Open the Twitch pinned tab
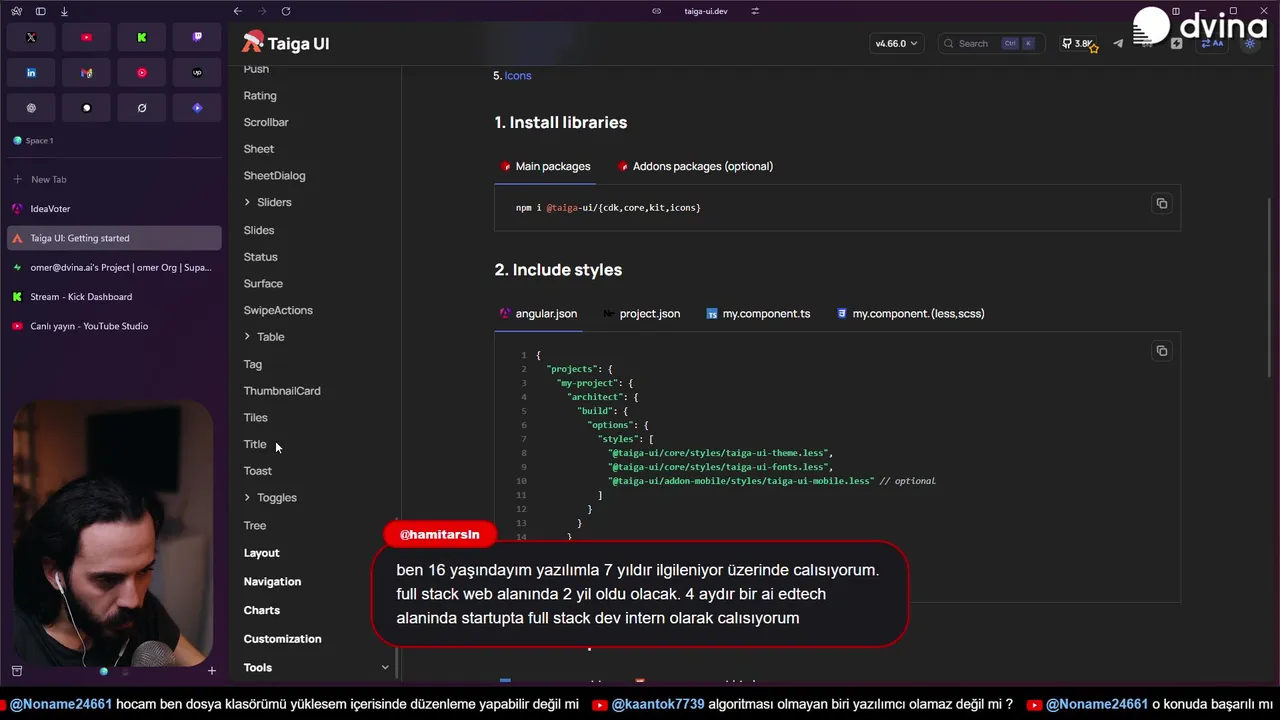Viewport: 1280px width, 720px height. point(197,37)
